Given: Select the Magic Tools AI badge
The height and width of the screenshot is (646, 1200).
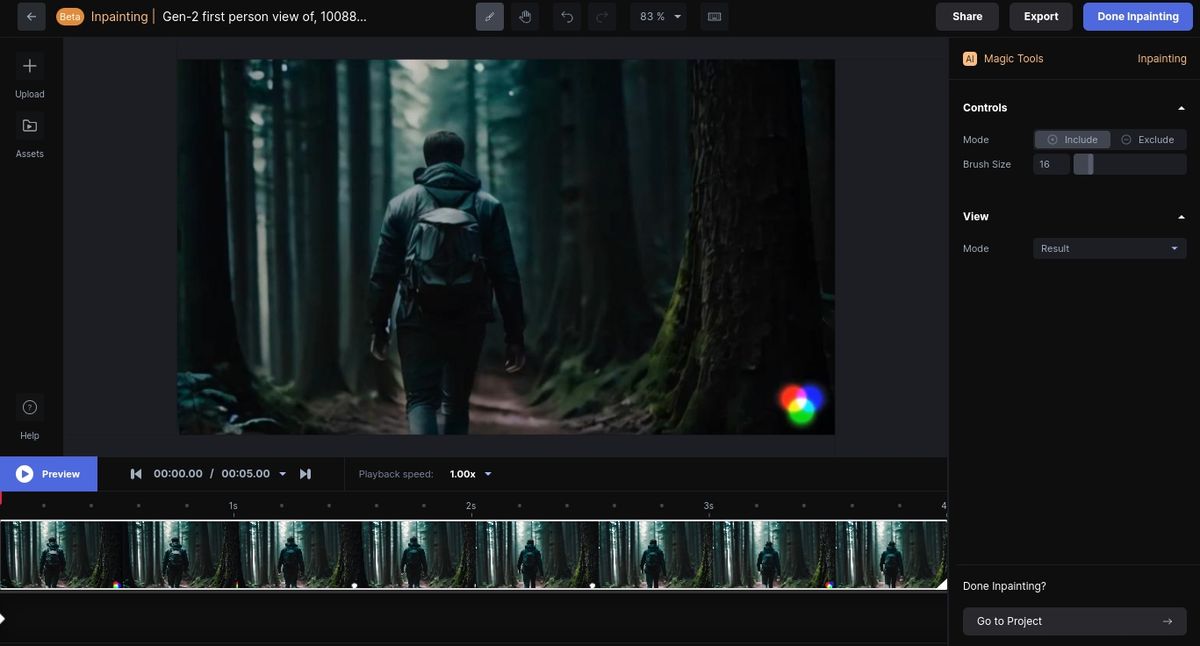Looking at the screenshot, I should (969, 58).
